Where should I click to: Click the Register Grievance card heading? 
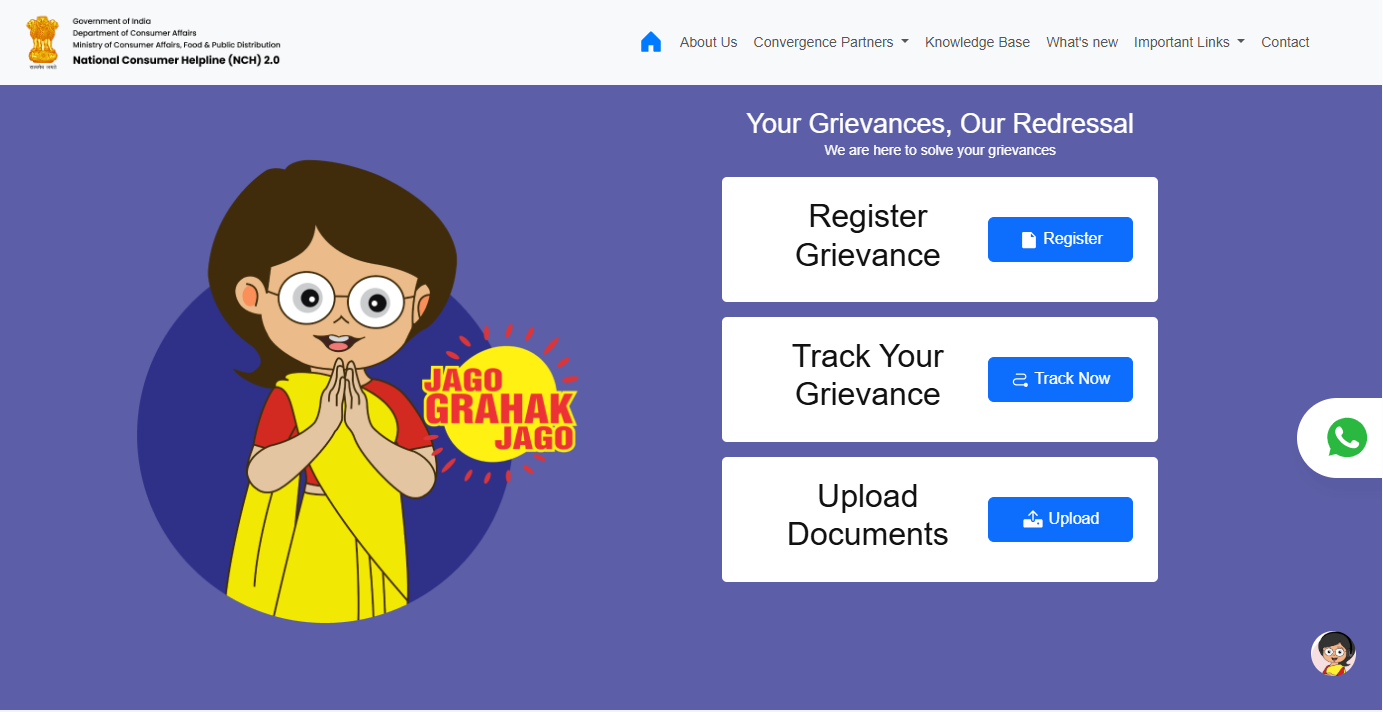coord(867,236)
